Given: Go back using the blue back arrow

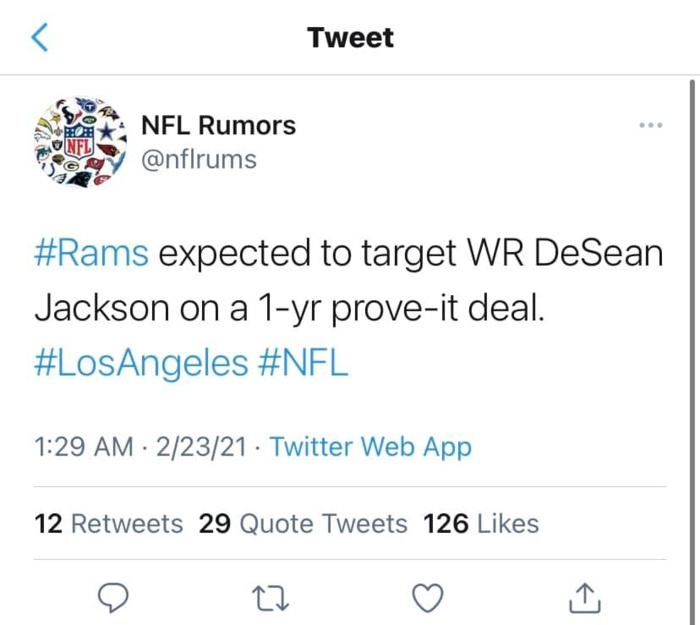Looking at the screenshot, I should click(39, 38).
